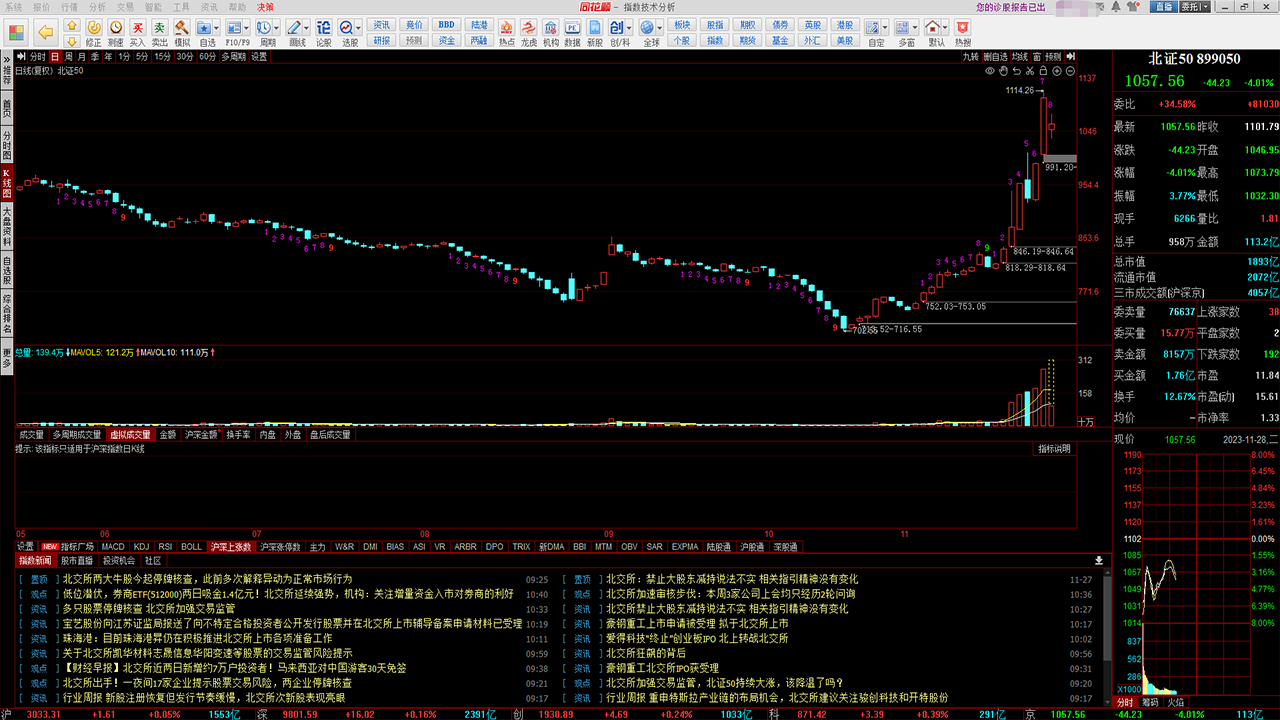Click the 卖出 sell icon
Viewport: 1280px width, 720px height.
pyautogui.click(x=160, y=28)
